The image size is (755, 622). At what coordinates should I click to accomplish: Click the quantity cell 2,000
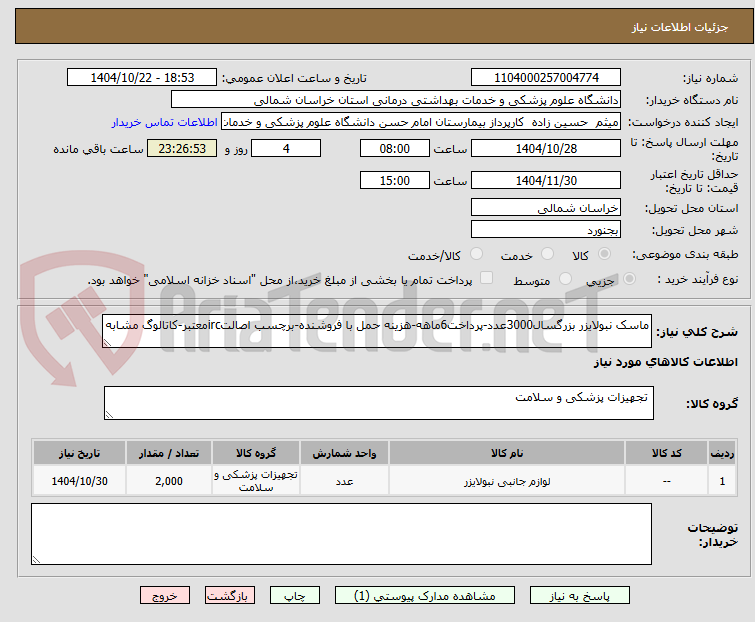pyautogui.click(x=169, y=481)
